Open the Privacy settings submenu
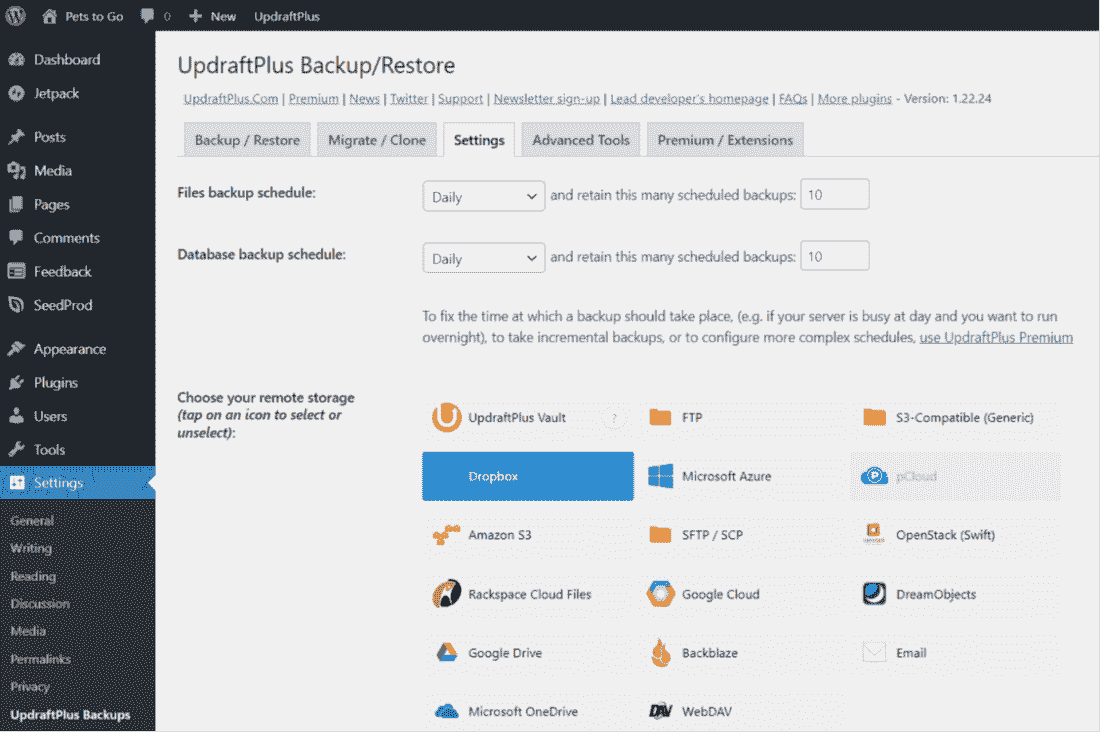This screenshot has height=732, width=1100. (30, 686)
